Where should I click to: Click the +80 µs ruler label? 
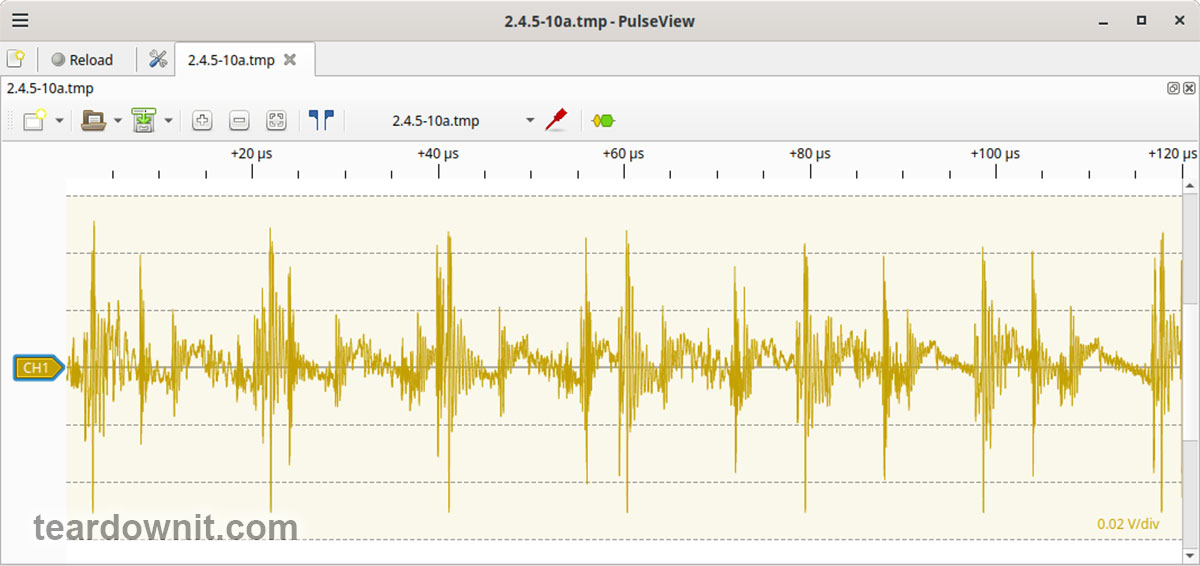(x=809, y=154)
